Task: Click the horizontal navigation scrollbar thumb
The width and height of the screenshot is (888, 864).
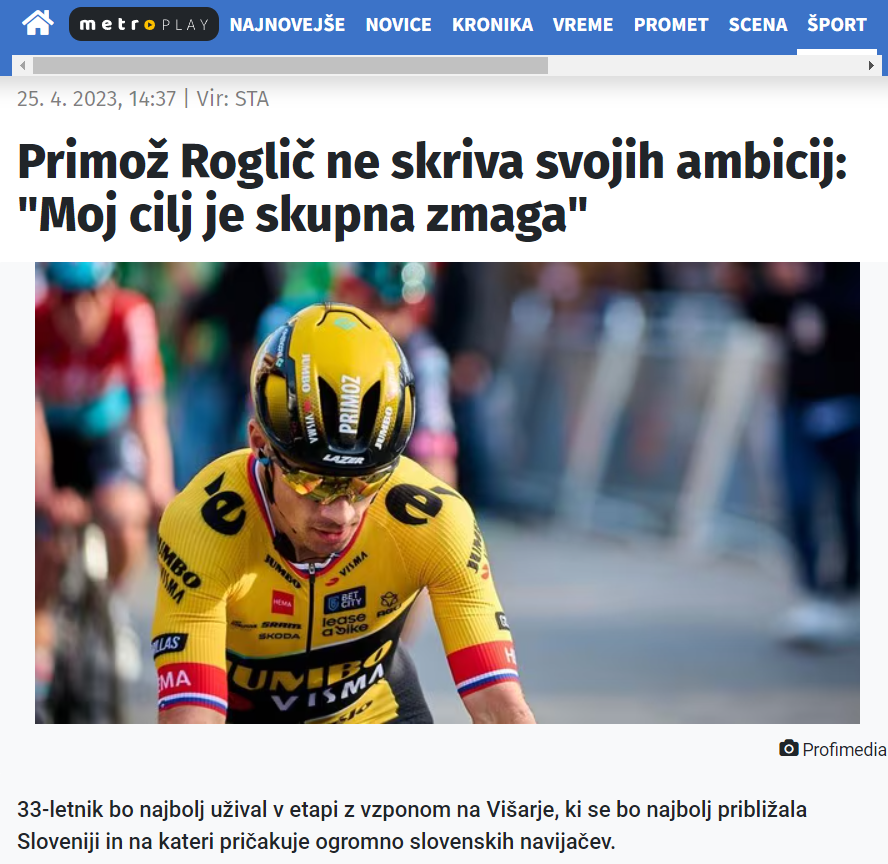Action: pos(290,66)
